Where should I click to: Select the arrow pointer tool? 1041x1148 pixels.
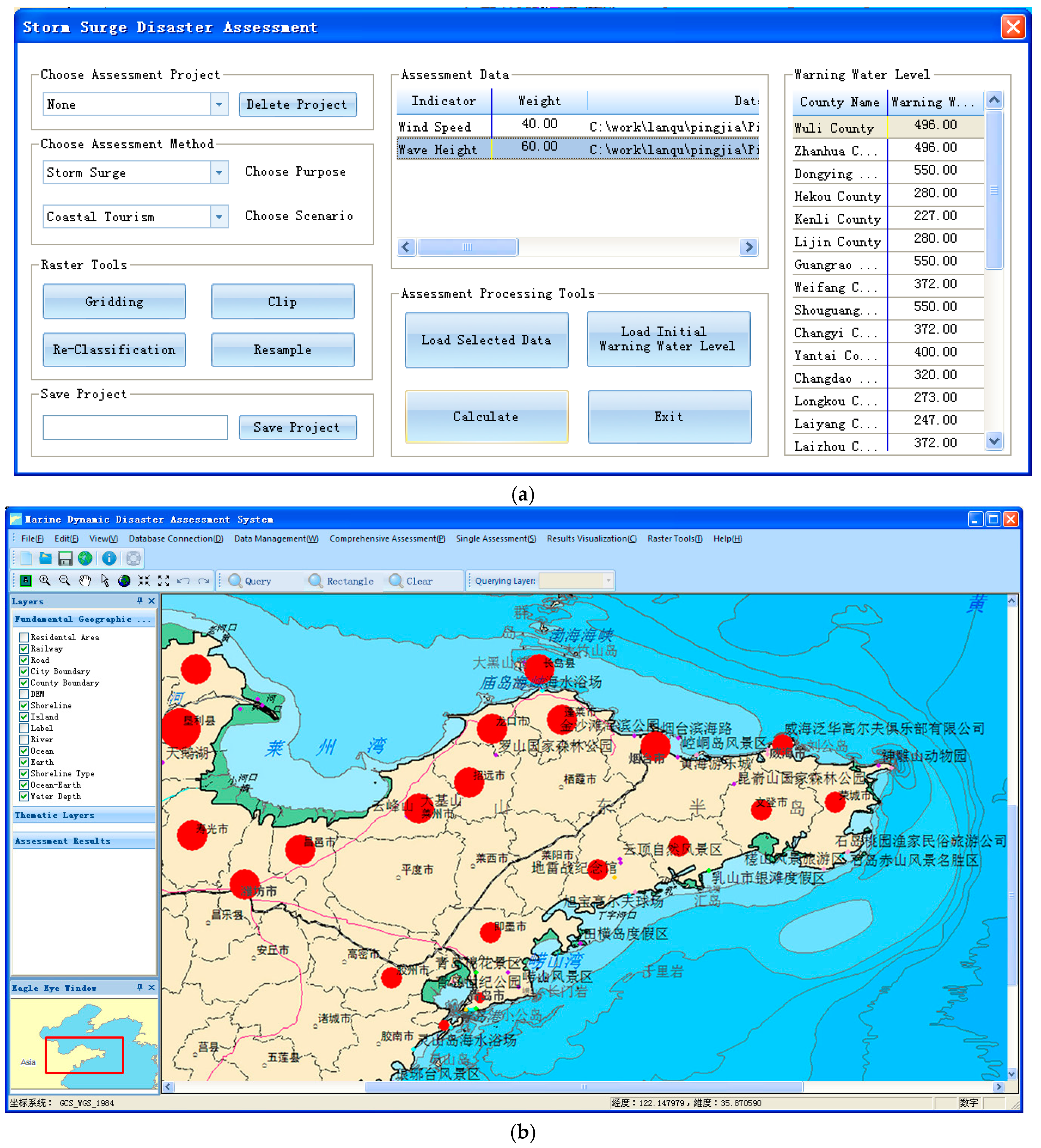coord(105,580)
